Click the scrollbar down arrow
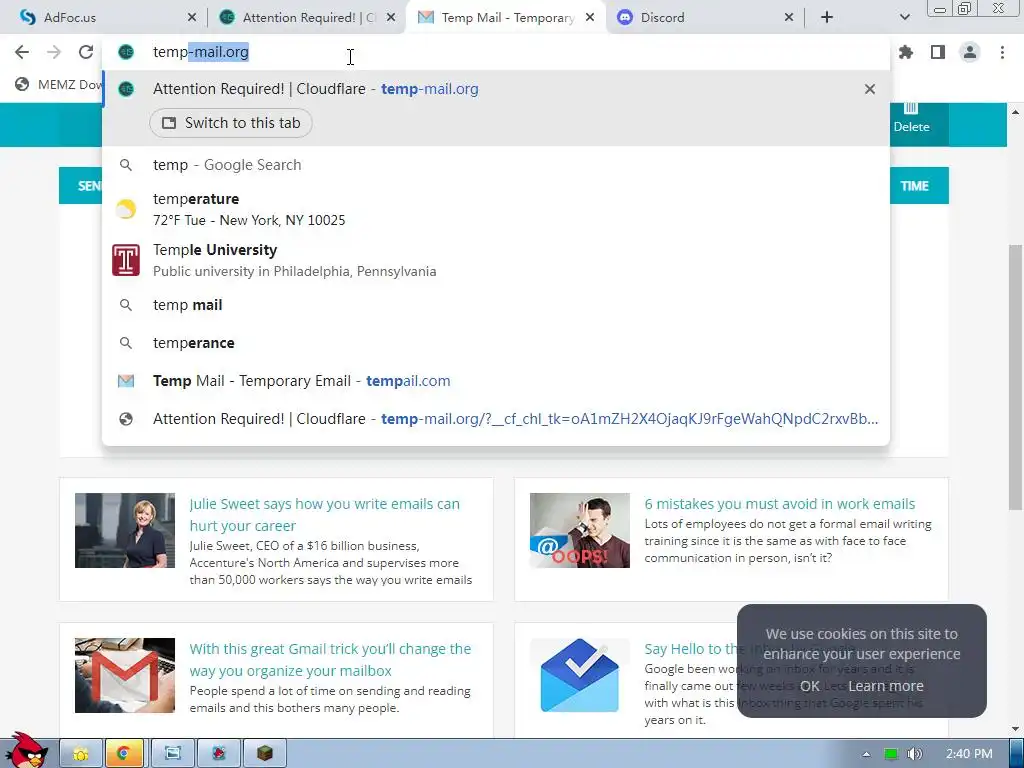Image resolution: width=1024 pixels, height=768 pixels. click(1016, 729)
